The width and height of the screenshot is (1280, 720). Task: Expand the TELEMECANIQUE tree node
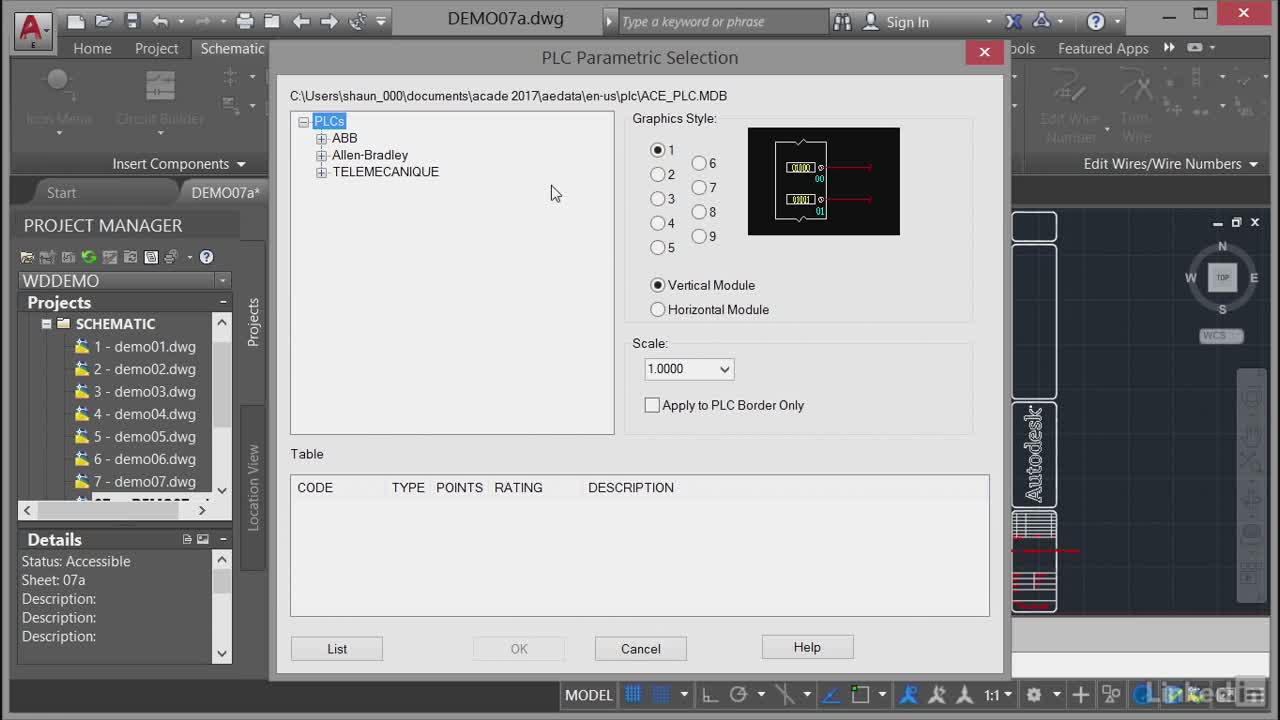tap(321, 173)
